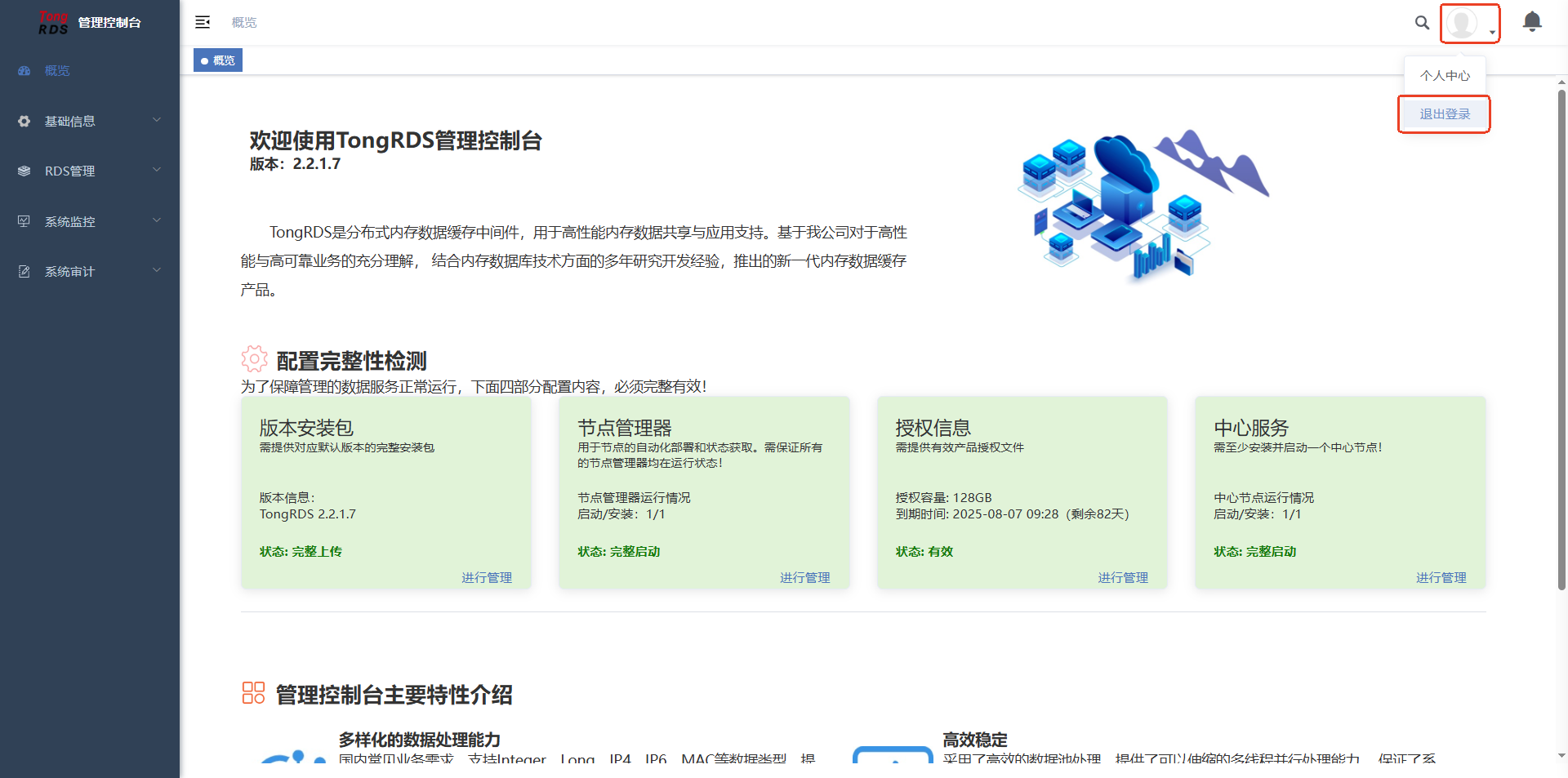
Task: Expand the 系统监控 submenu arrow
Action: (x=157, y=220)
